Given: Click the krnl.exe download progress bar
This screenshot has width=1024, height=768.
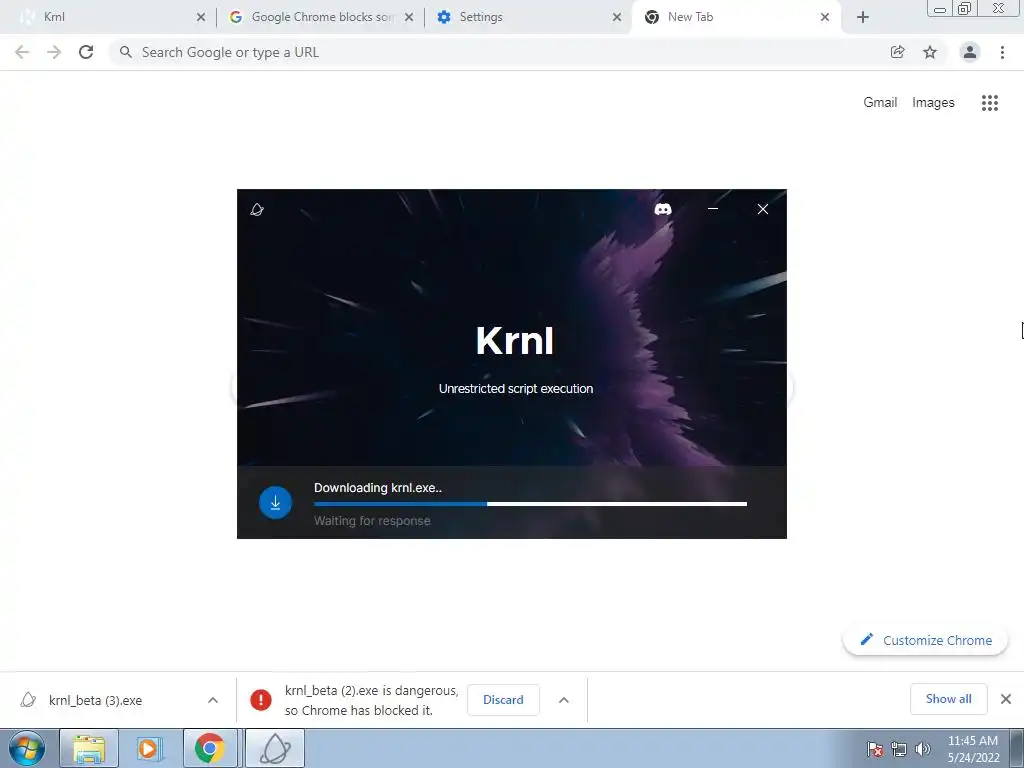Looking at the screenshot, I should [x=530, y=504].
